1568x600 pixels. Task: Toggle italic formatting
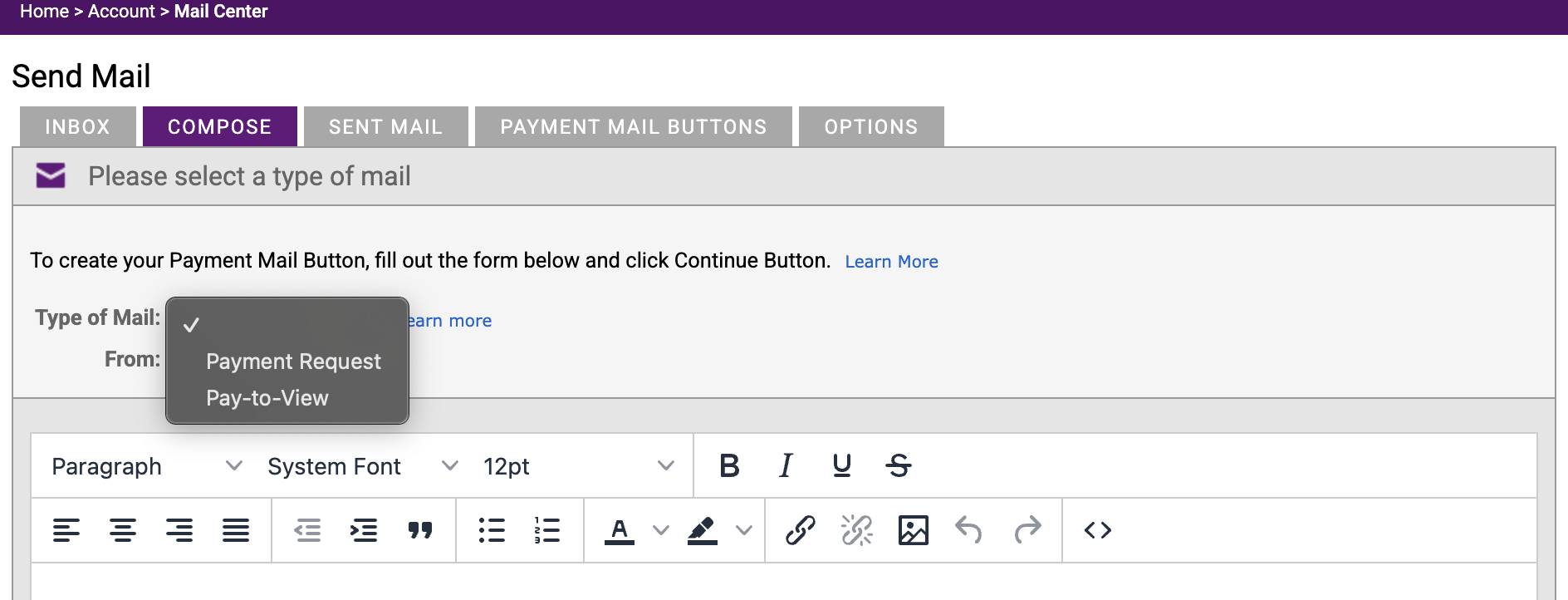(x=786, y=465)
